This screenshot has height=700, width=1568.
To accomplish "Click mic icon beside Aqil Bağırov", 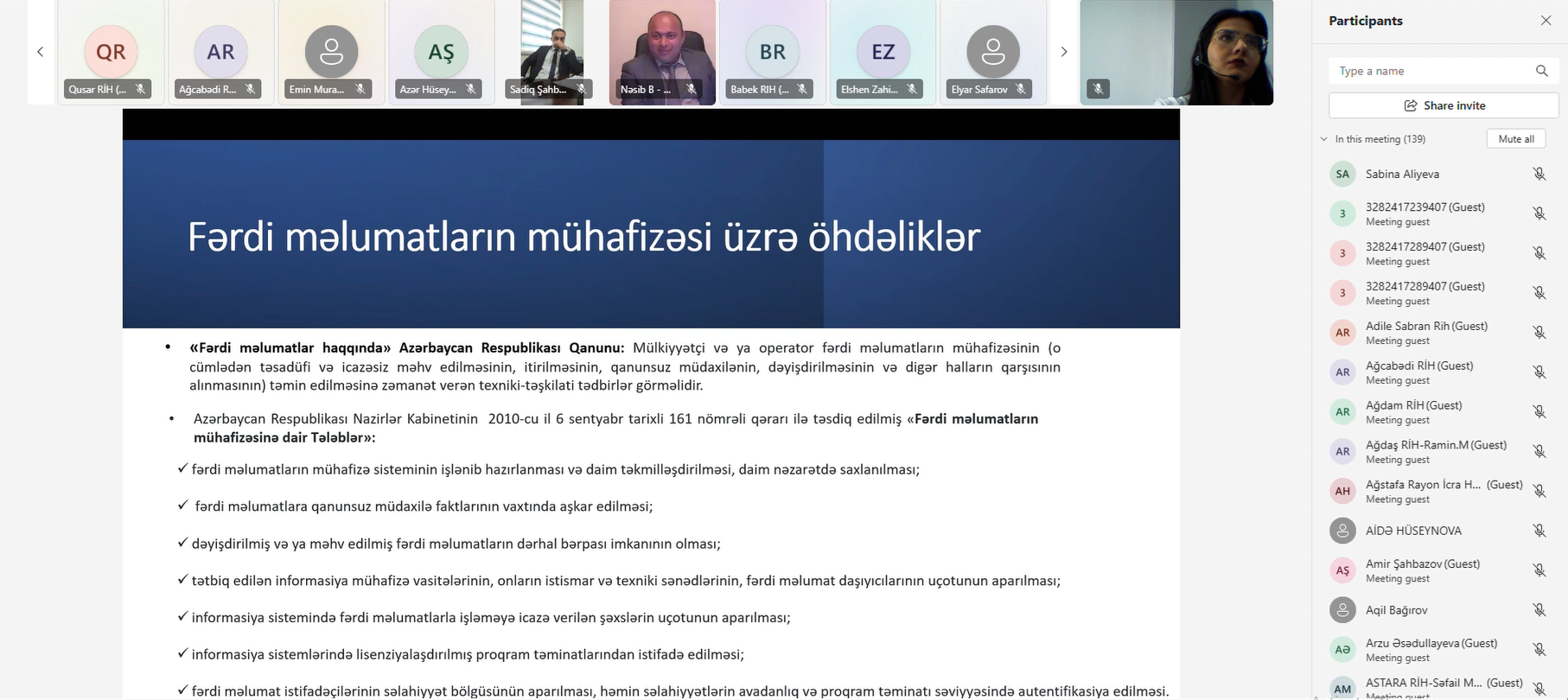I will (1539, 610).
